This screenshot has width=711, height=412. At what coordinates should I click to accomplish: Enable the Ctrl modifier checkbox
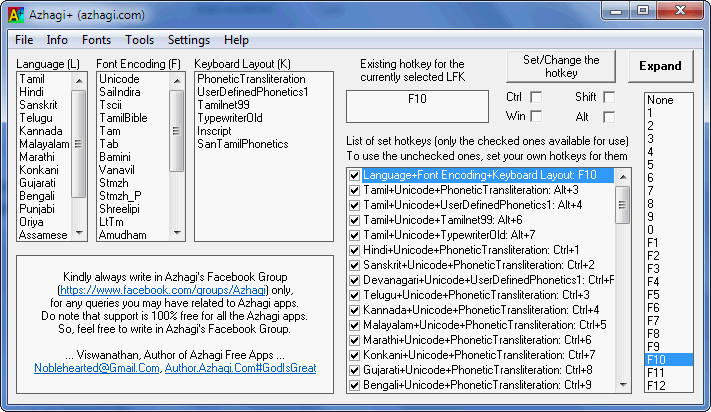tap(536, 97)
